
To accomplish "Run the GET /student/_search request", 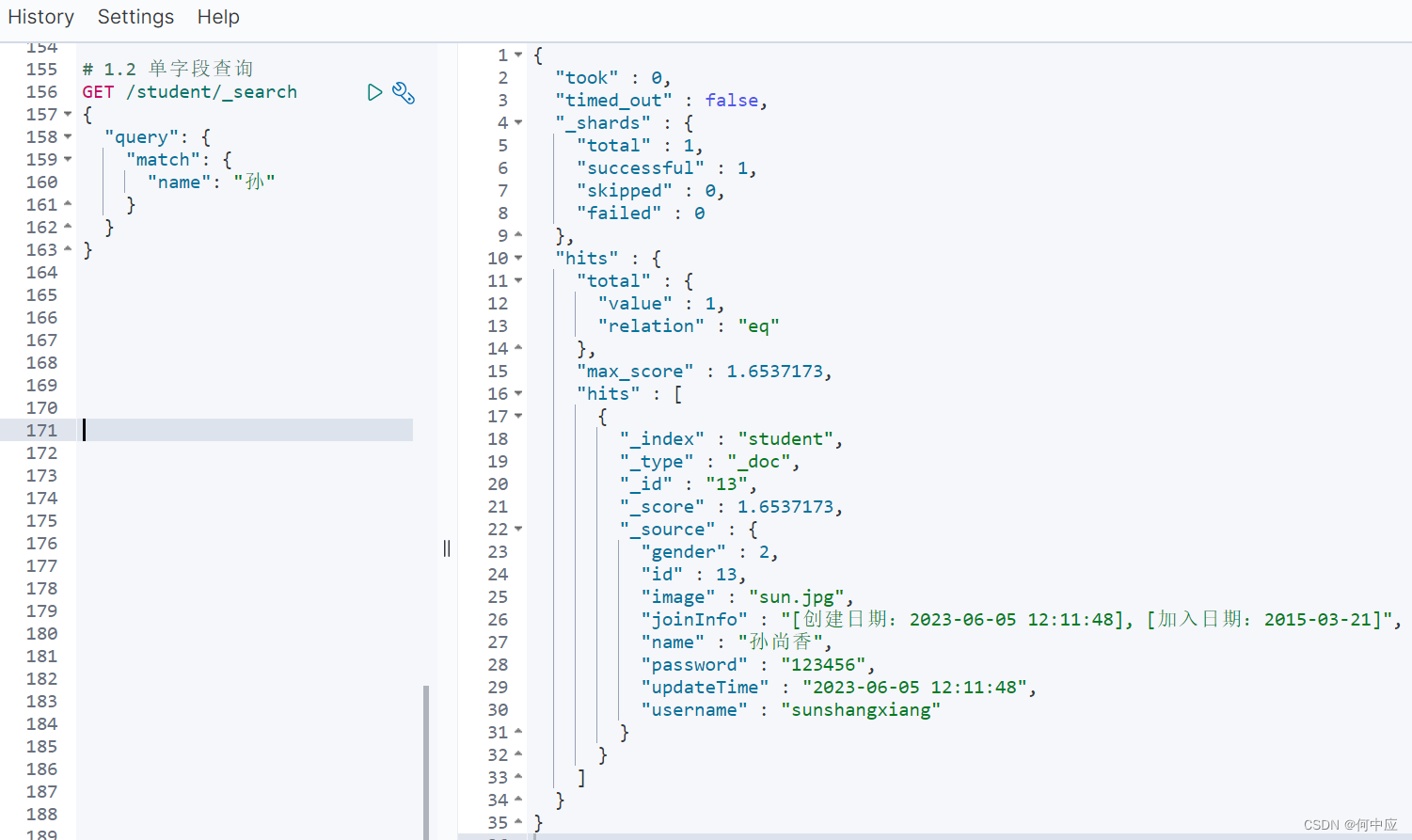I will click(374, 92).
